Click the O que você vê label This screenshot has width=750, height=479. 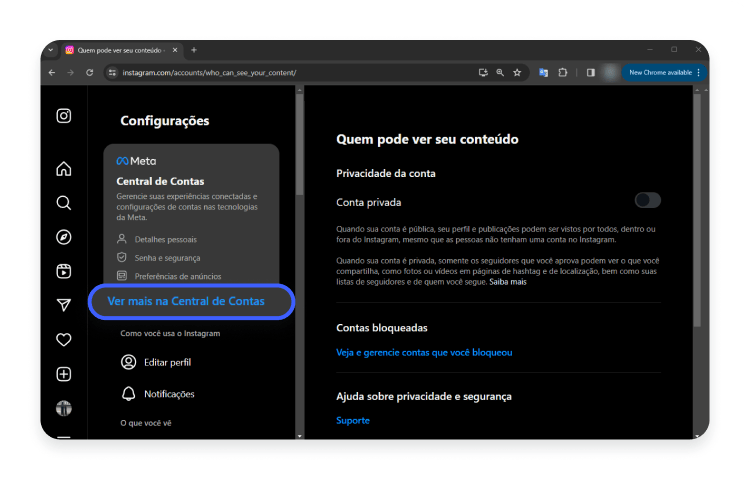[x=146, y=423]
